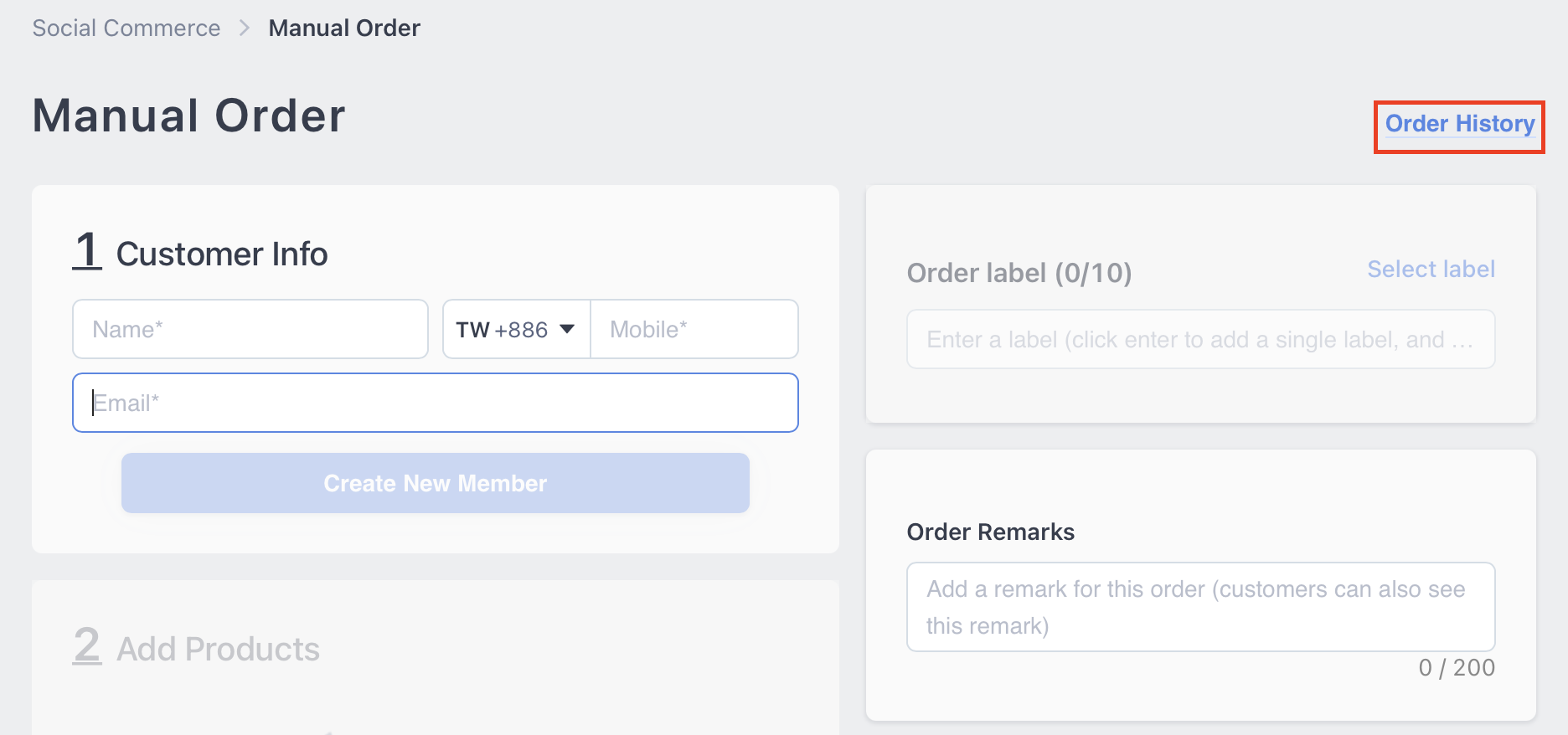Focus the Mobile number field
This screenshot has height=735, width=1568.
point(694,329)
